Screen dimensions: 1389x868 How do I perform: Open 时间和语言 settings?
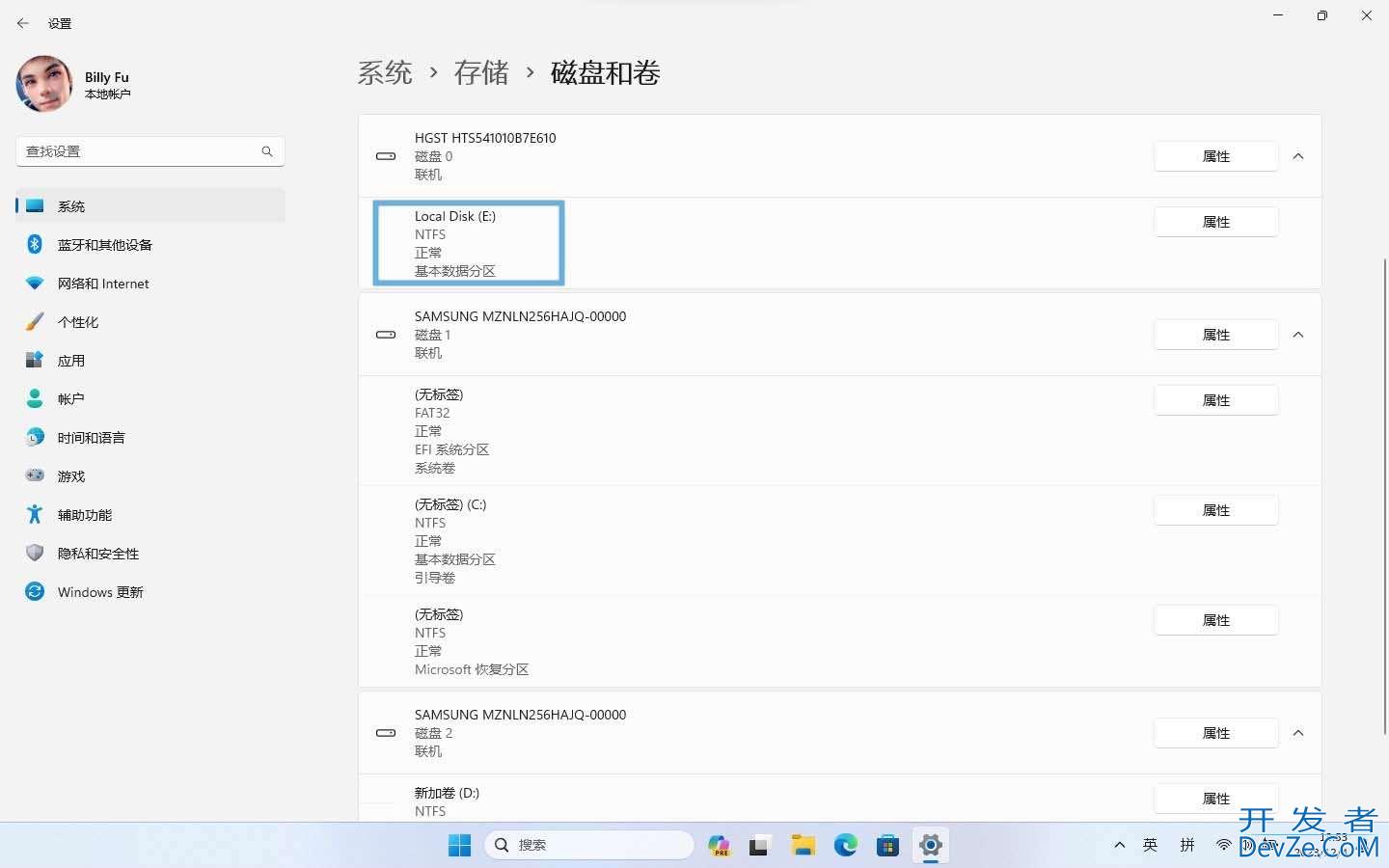tap(150, 437)
